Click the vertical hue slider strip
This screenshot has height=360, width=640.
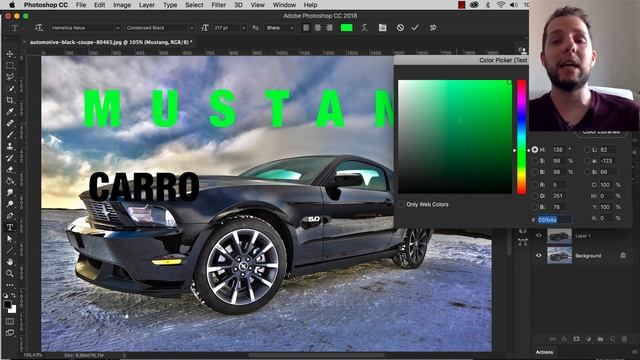[x=522, y=137]
